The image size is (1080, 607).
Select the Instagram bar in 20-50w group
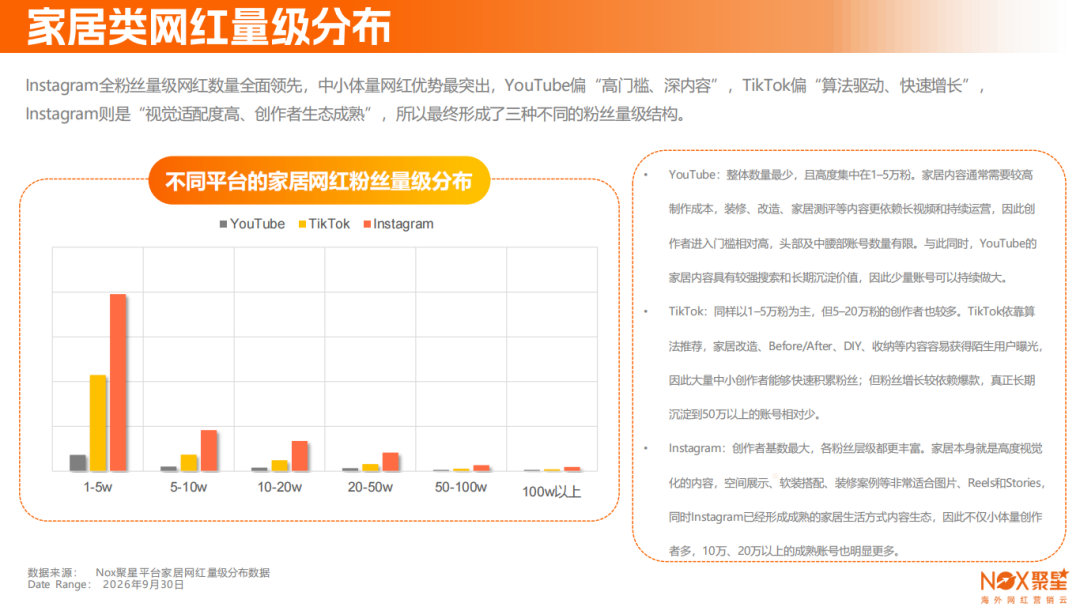click(391, 462)
